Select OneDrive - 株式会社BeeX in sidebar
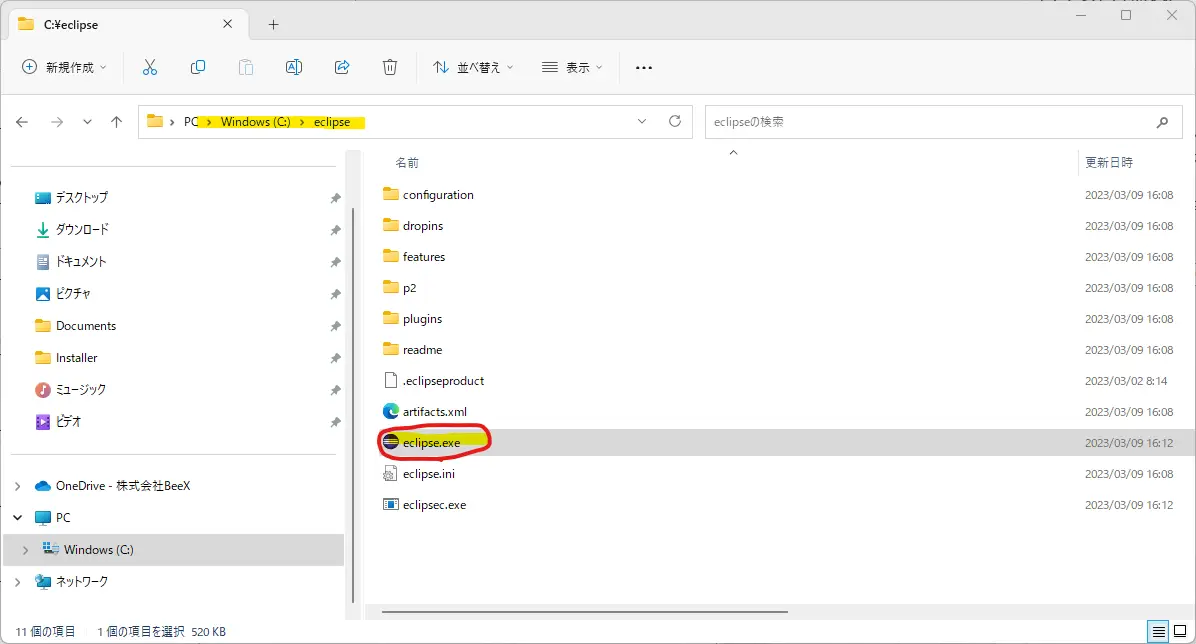 (x=123, y=486)
